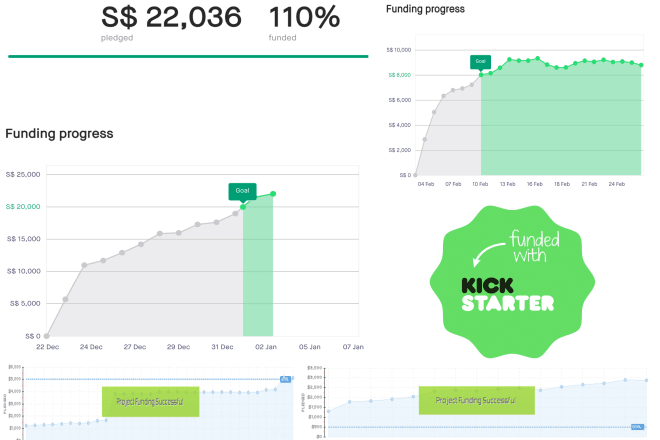Click the 'funded' label under 110%

tap(282, 38)
